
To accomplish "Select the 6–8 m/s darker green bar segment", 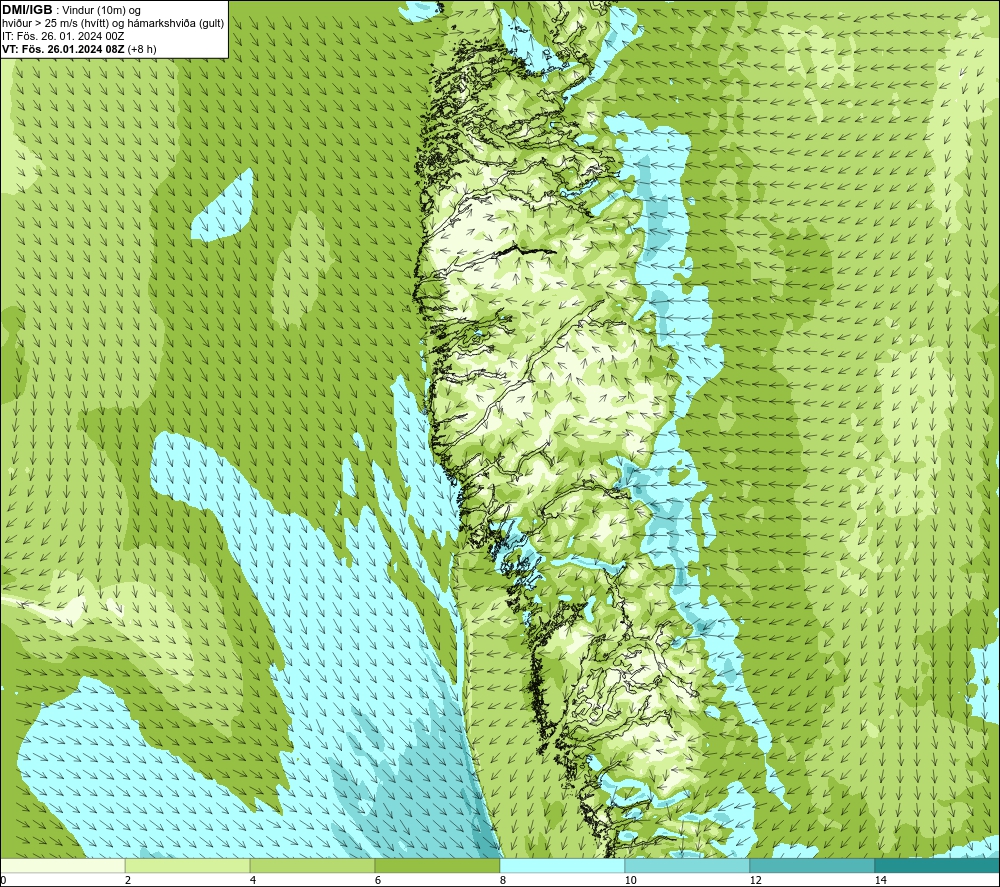I will pos(438,866).
